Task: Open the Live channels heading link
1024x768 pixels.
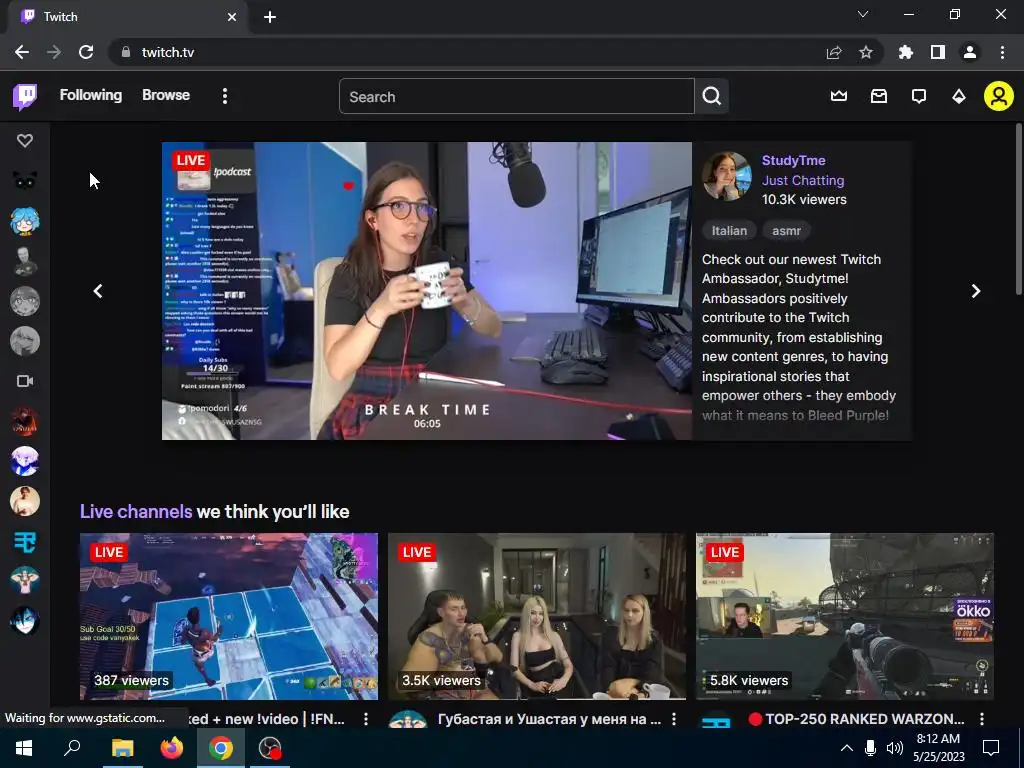Action: tap(136, 511)
